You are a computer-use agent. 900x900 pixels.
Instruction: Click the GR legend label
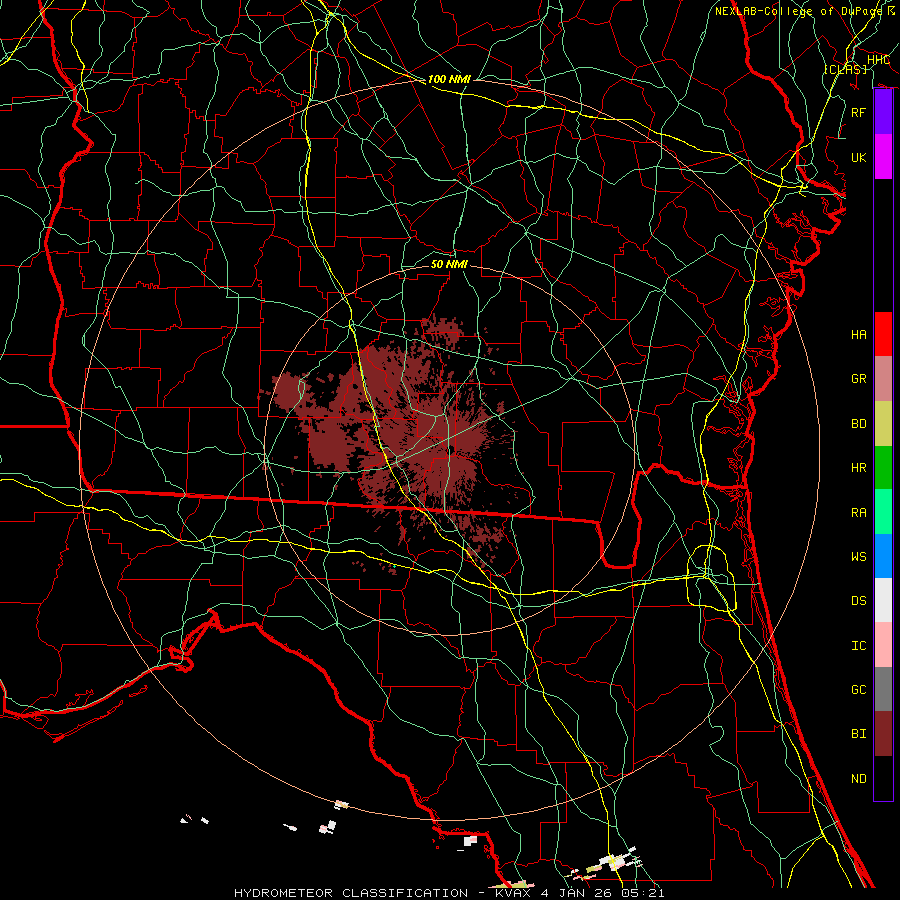tap(858, 379)
